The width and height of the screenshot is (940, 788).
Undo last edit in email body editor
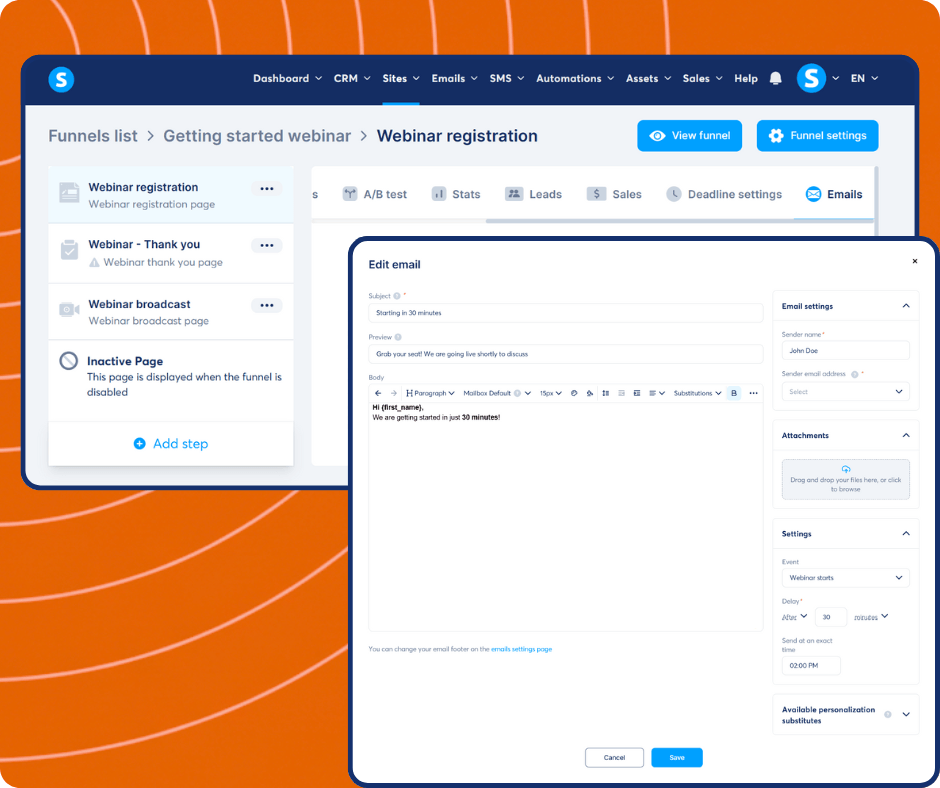pyautogui.click(x=378, y=393)
